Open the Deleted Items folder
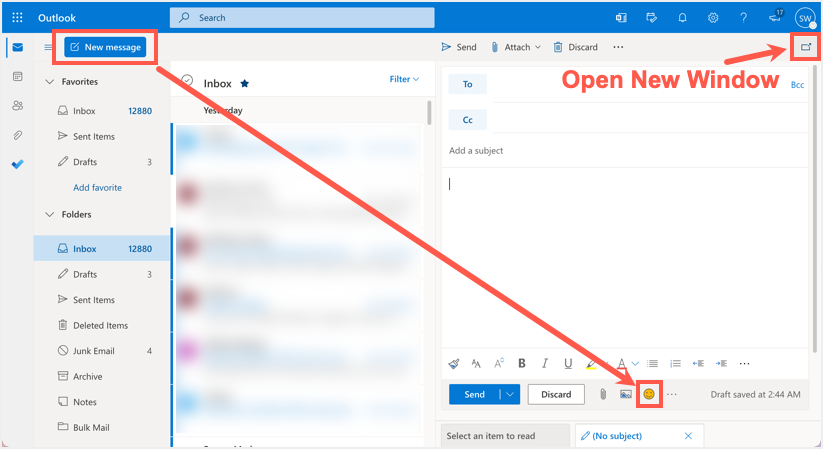 102,325
